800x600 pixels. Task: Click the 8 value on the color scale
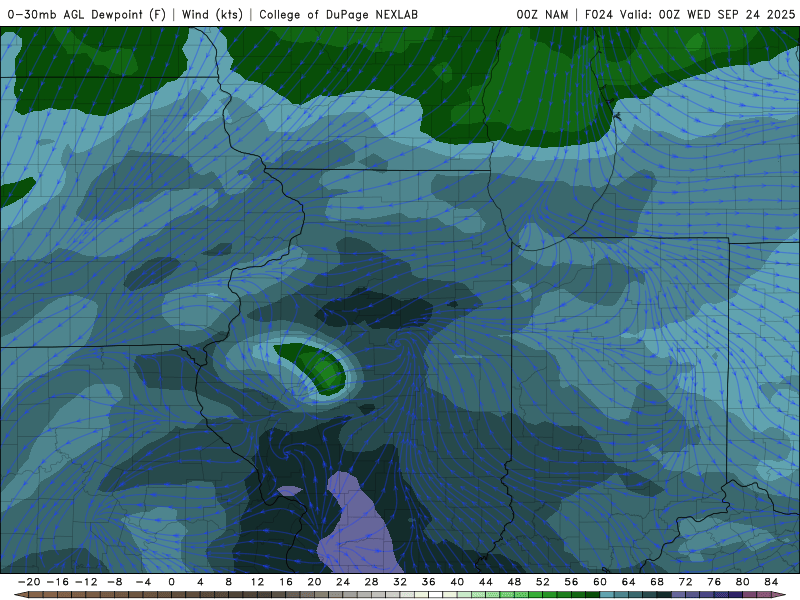pos(229,582)
